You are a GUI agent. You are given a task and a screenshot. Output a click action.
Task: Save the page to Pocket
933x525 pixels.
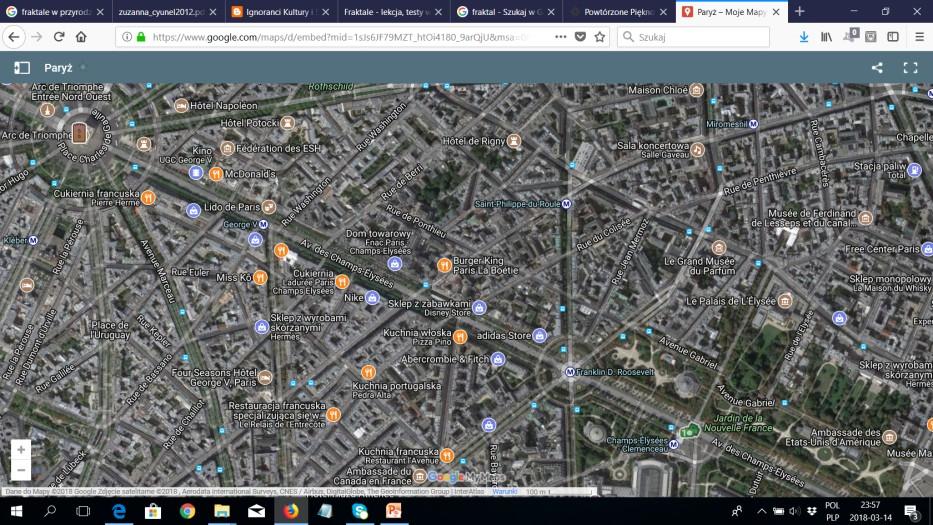pyautogui.click(x=580, y=37)
